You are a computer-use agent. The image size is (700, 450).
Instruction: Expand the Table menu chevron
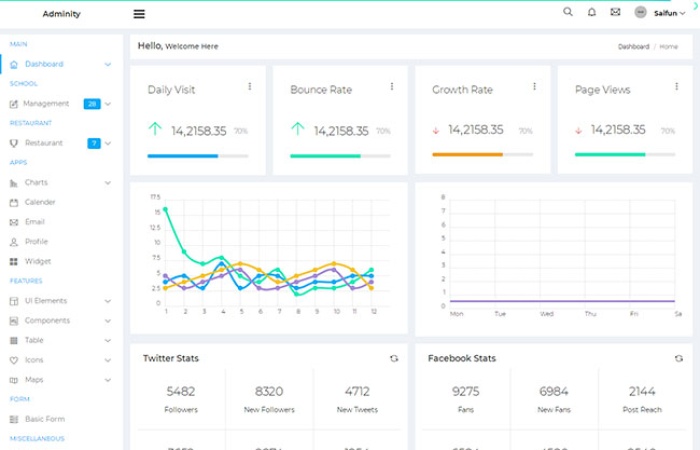point(108,341)
